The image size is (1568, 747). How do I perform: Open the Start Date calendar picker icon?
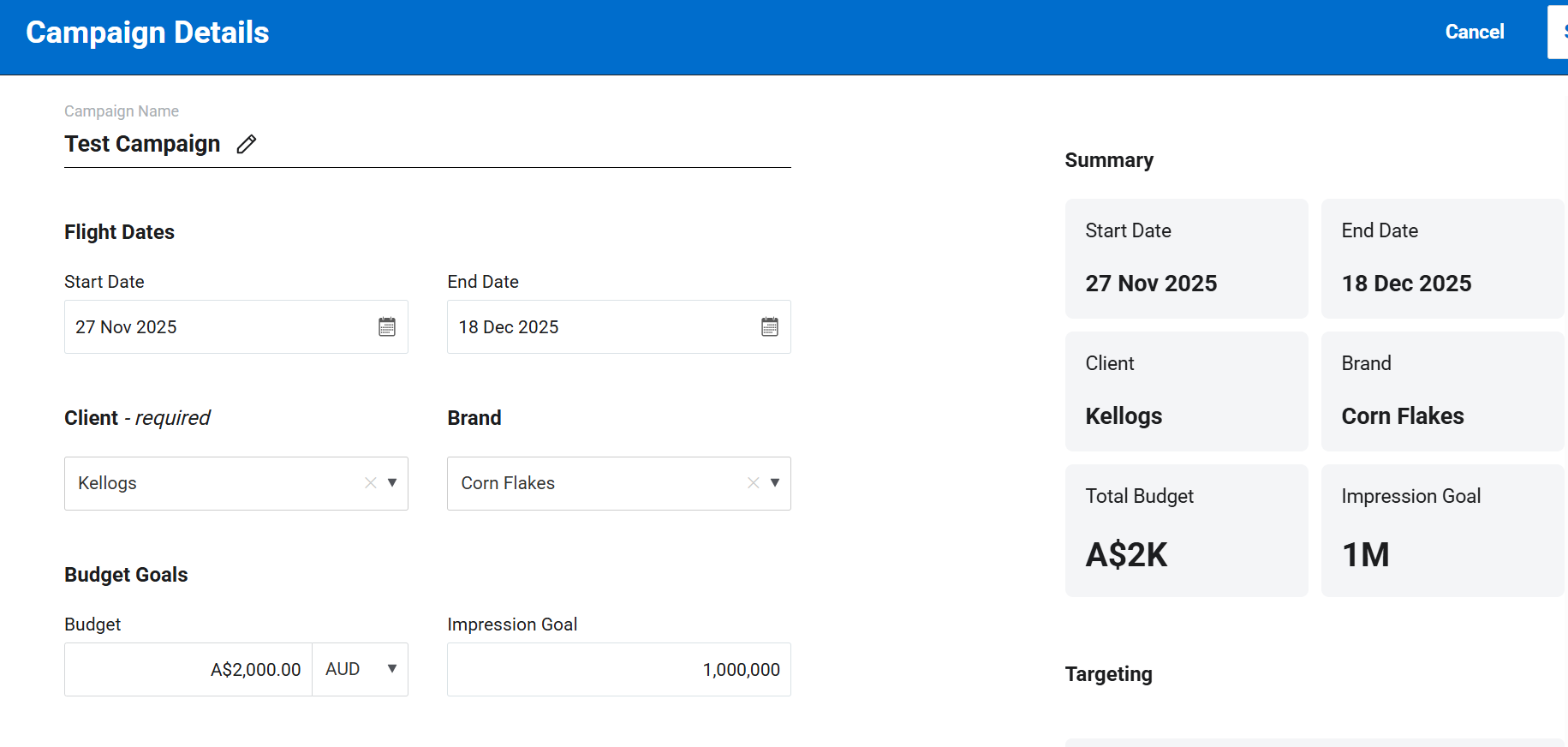pos(387,326)
